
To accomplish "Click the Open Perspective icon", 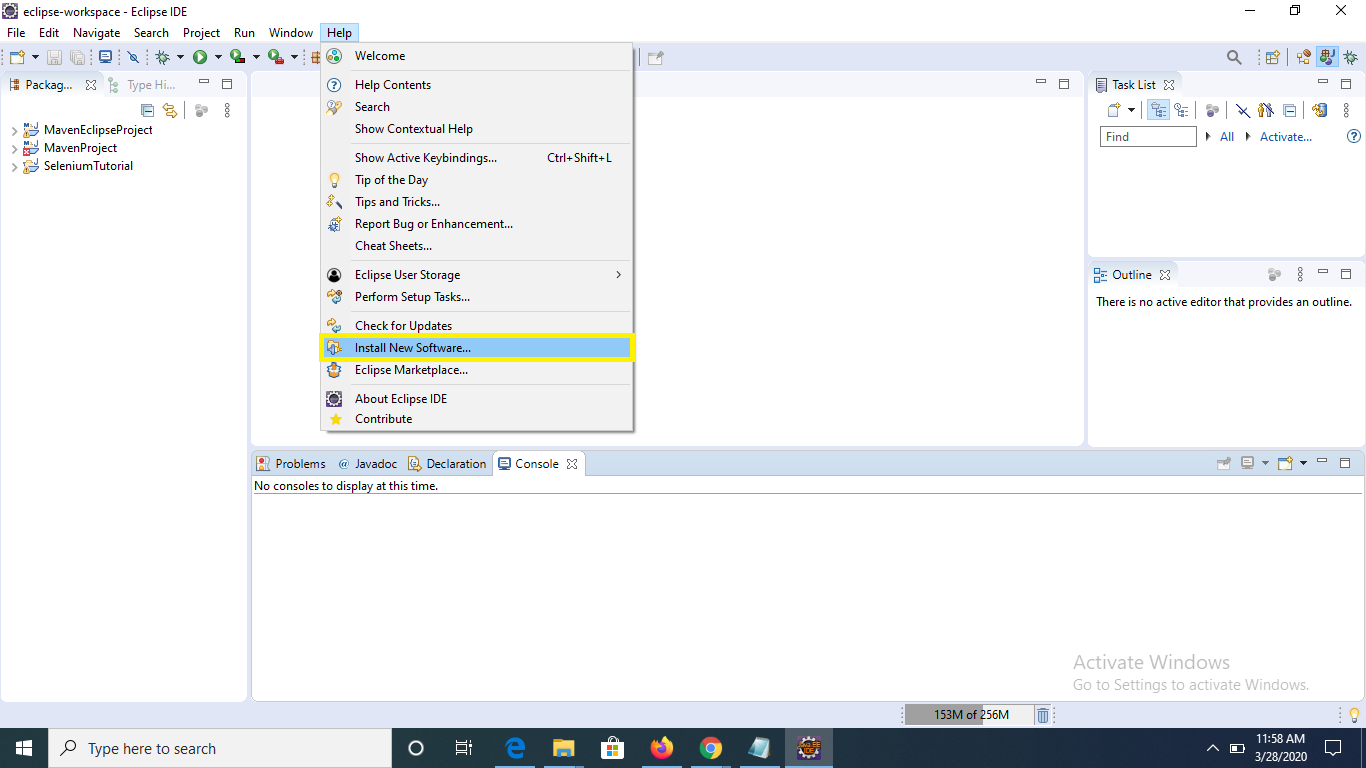I will pyautogui.click(x=1272, y=58).
